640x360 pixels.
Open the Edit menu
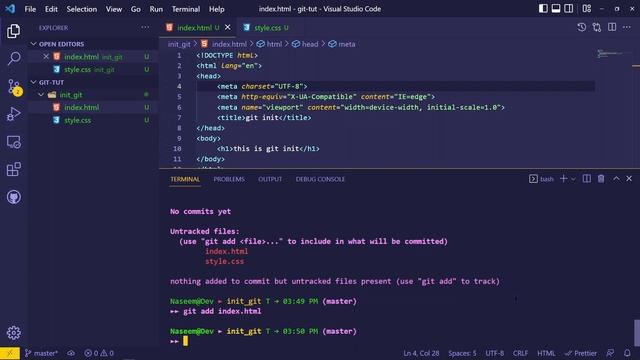click(x=51, y=9)
